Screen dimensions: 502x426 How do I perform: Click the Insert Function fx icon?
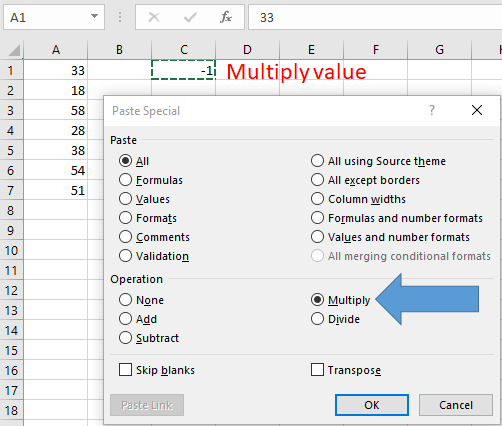click(x=226, y=17)
